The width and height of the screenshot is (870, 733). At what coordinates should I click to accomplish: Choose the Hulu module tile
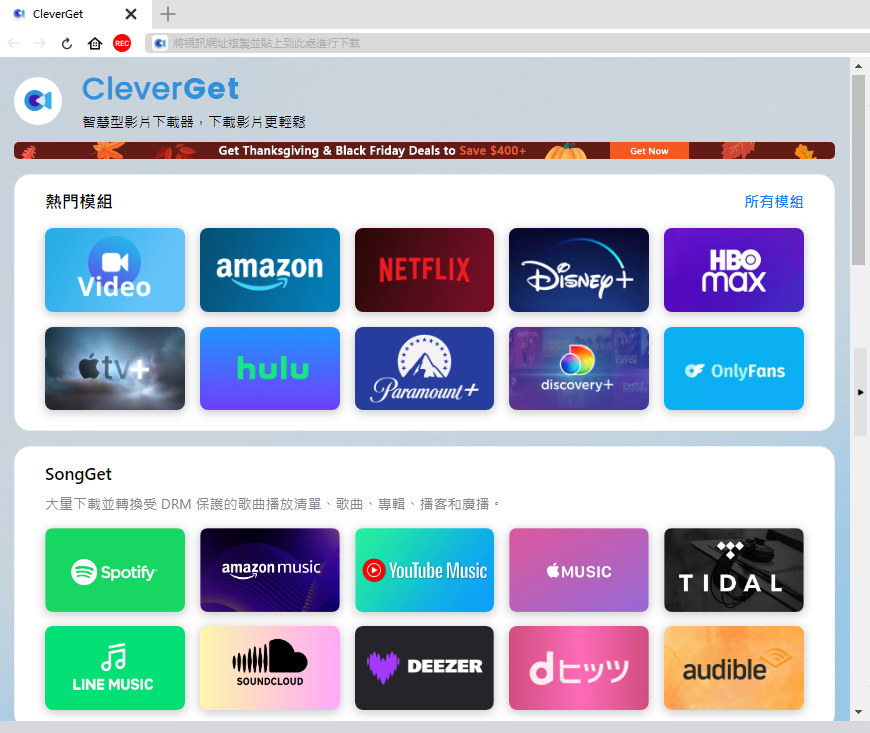[270, 368]
